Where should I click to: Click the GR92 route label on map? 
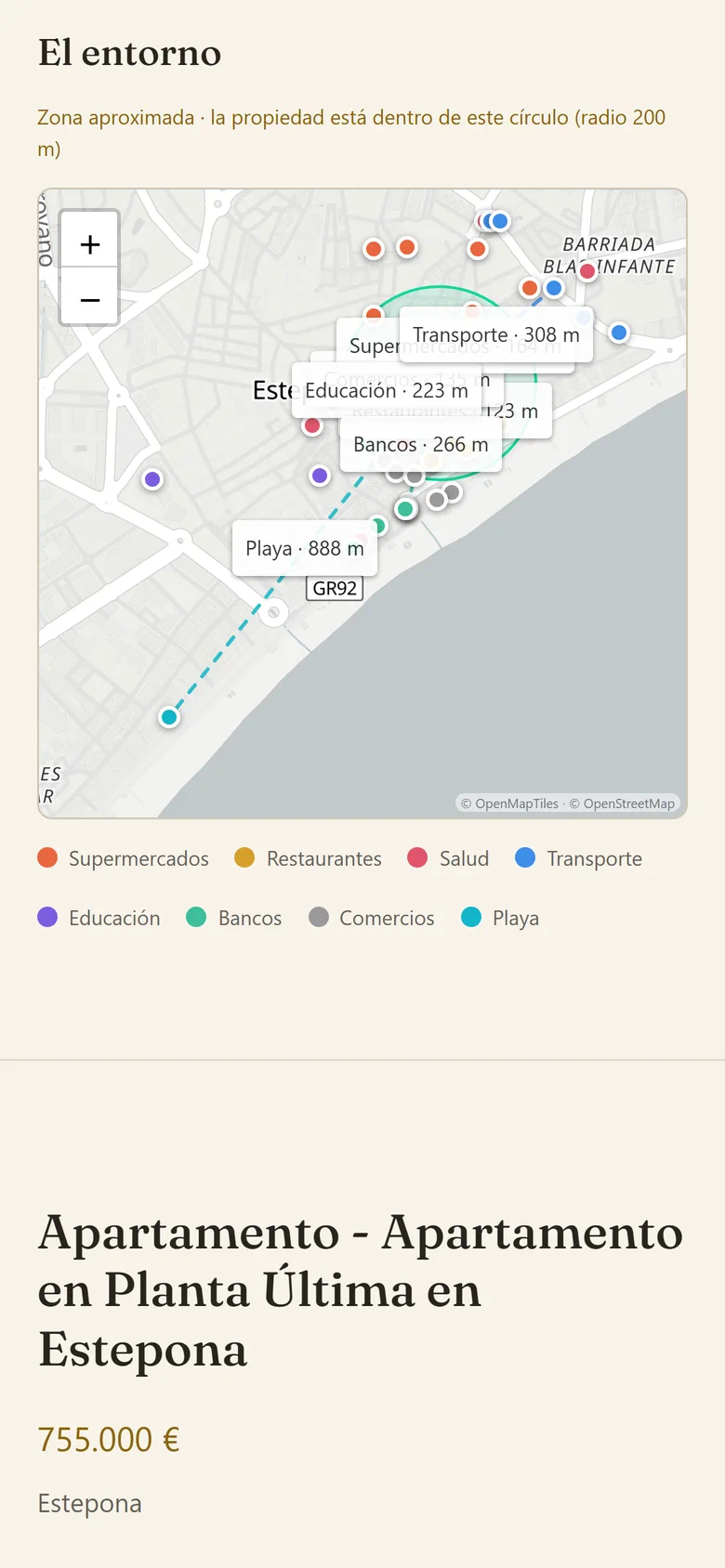tap(335, 588)
